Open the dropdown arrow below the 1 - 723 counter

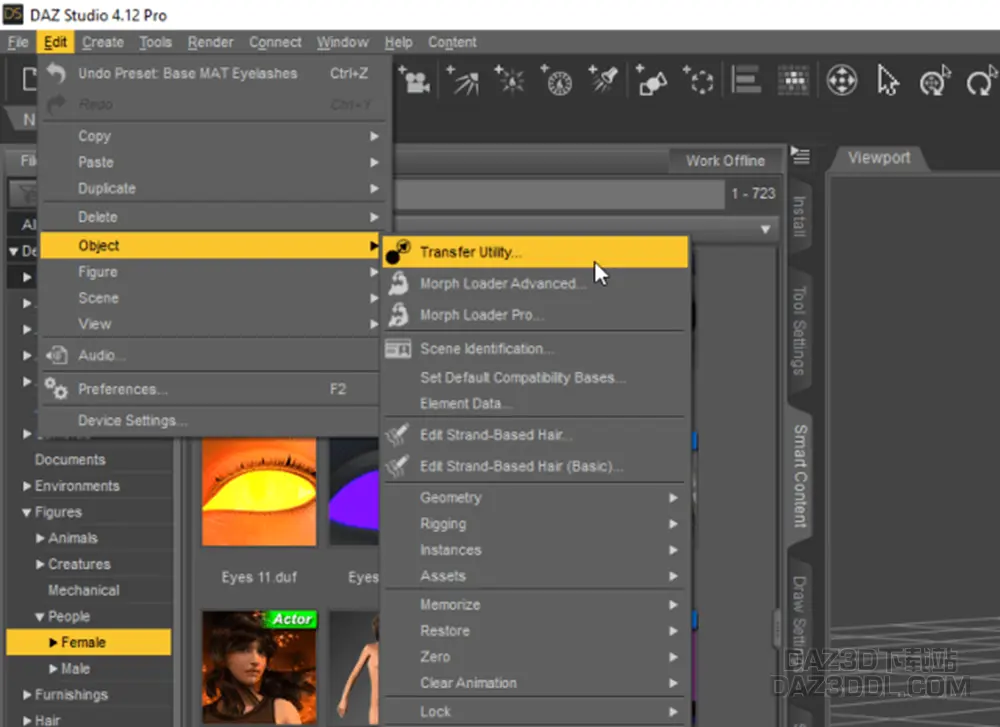coord(765,229)
